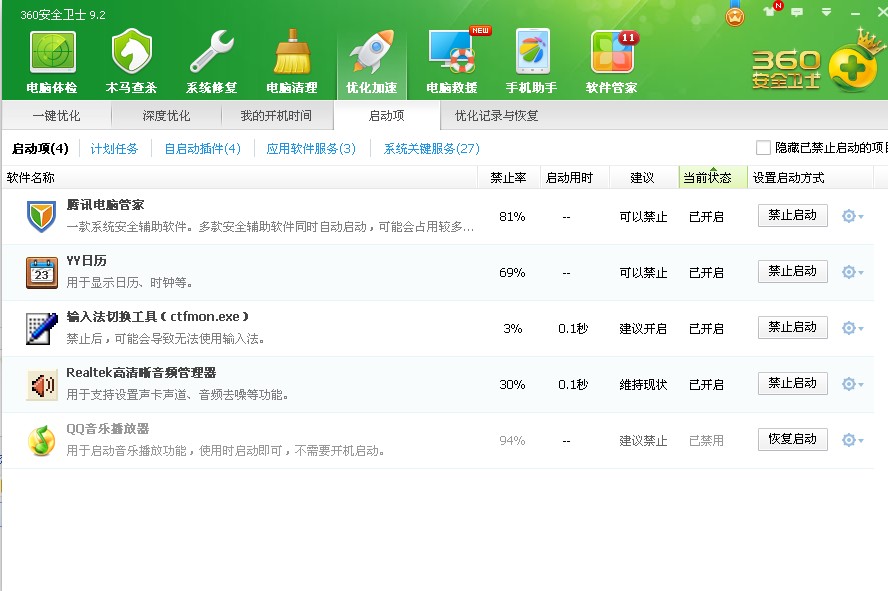Image resolution: width=888 pixels, height=591 pixels.
Task: Open 自启动插件(4) link
Action: point(202,149)
